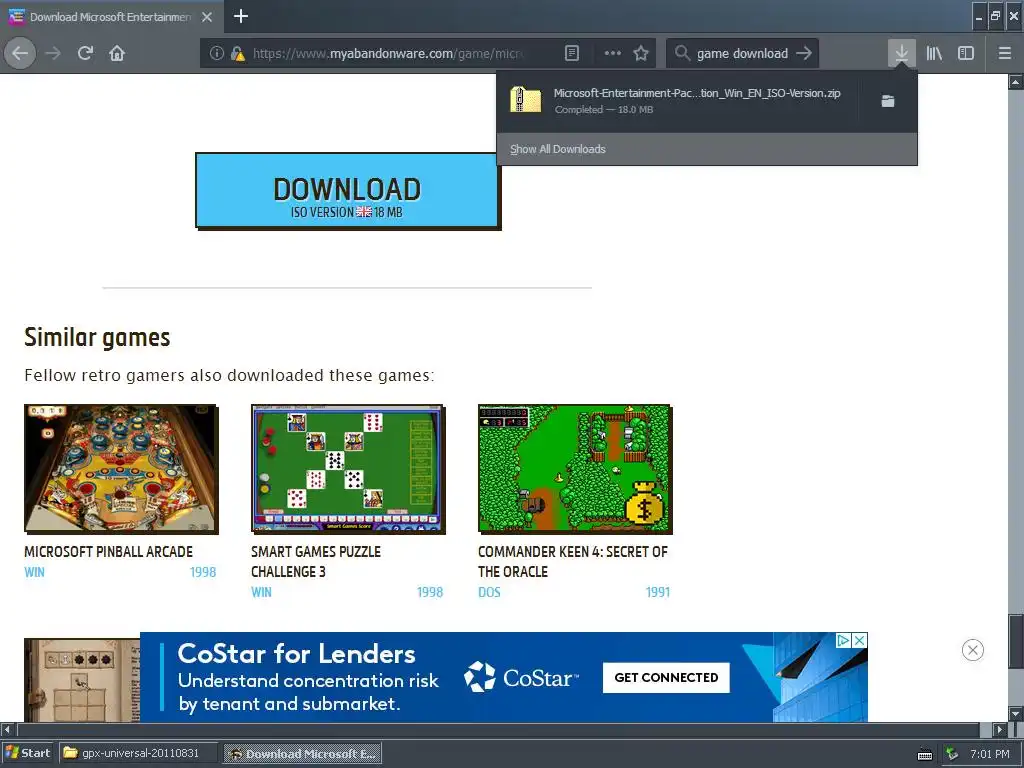Click the horizontal scrollbar right arrow
Image resolution: width=1024 pixels, height=768 pixels.
coord(1000,729)
